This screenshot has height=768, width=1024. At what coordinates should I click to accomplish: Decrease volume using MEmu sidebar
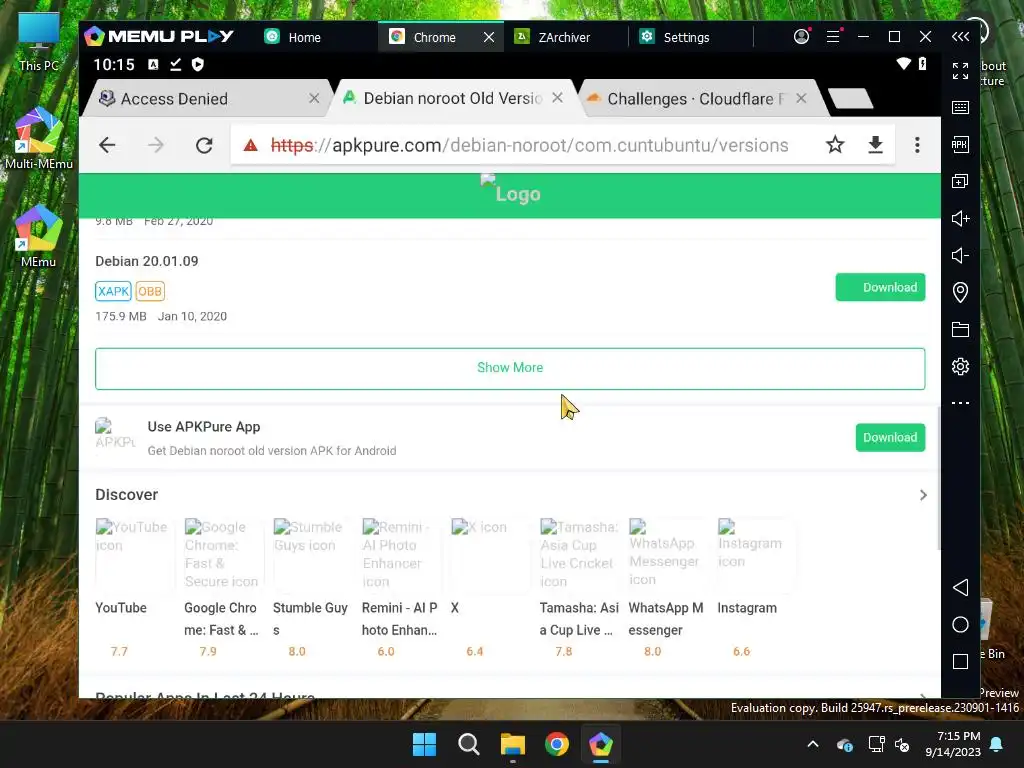coord(960,255)
